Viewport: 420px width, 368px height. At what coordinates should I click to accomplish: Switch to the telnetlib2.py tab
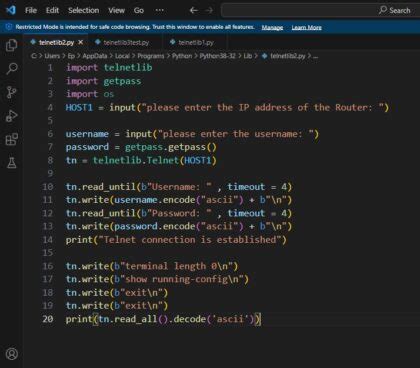[56, 42]
